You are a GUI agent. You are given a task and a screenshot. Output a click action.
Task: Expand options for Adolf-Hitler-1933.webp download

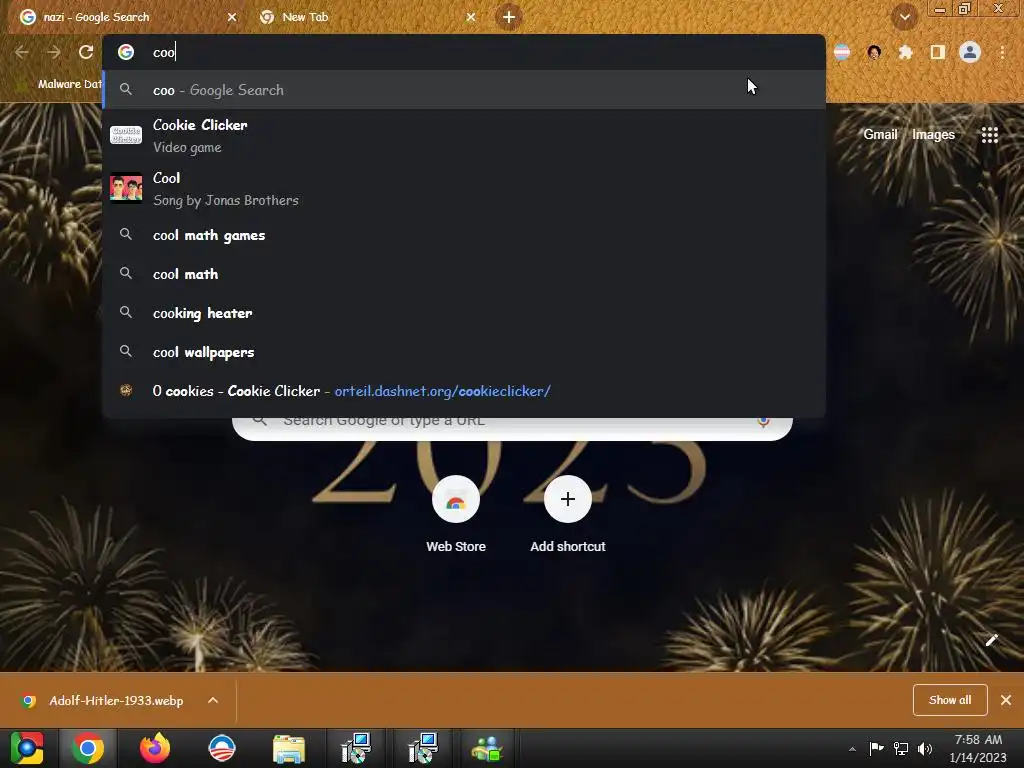213,700
